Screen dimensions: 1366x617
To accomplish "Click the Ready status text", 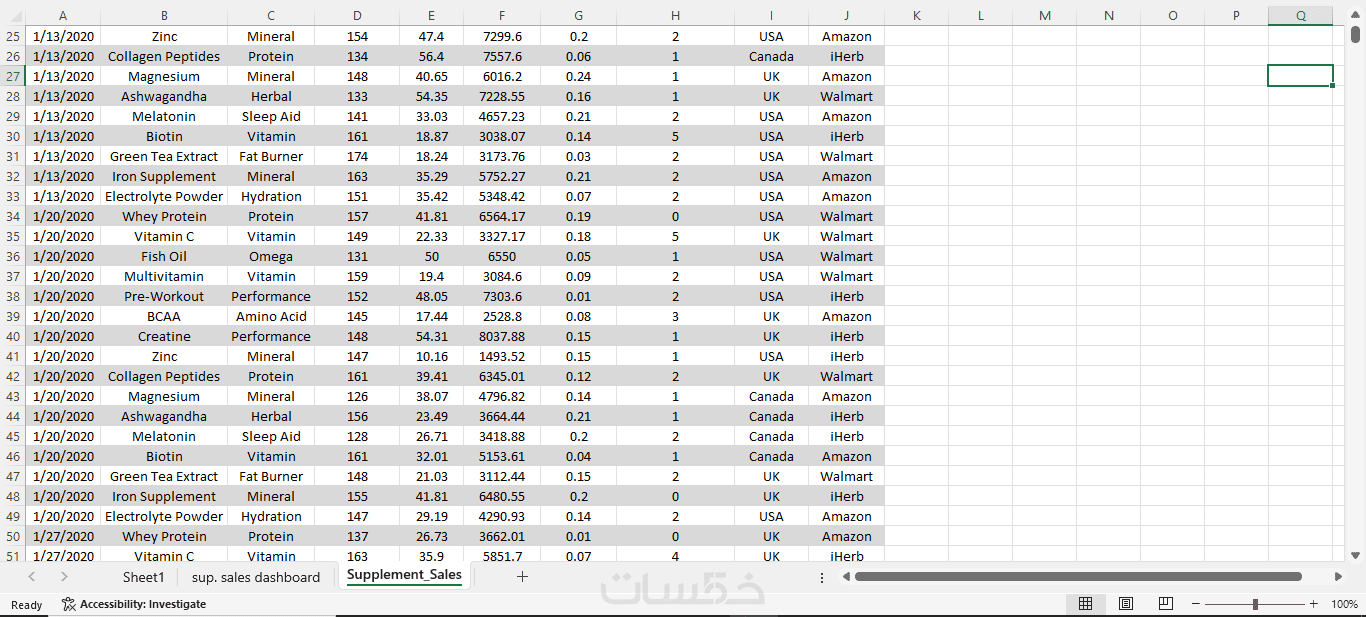I will tap(27, 604).
